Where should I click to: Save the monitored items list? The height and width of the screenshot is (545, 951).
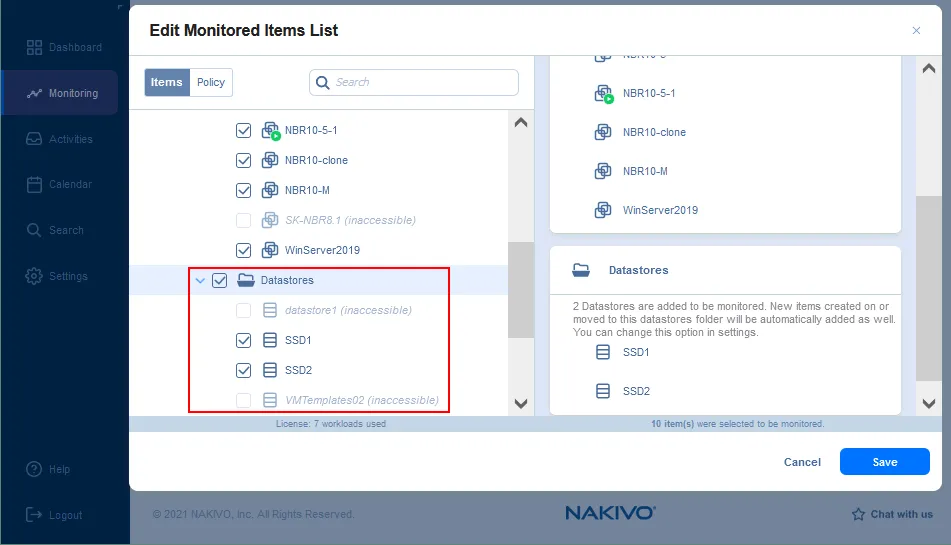tap(884, 462)
